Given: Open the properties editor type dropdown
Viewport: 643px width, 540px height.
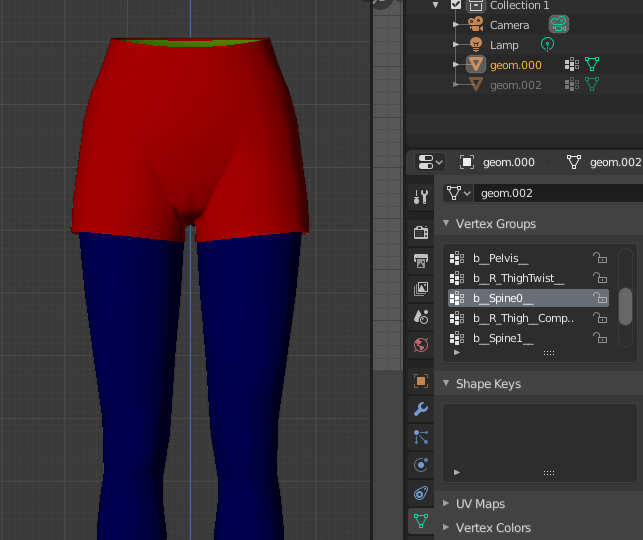Looking at the screenshot, I should click(430, 162).
